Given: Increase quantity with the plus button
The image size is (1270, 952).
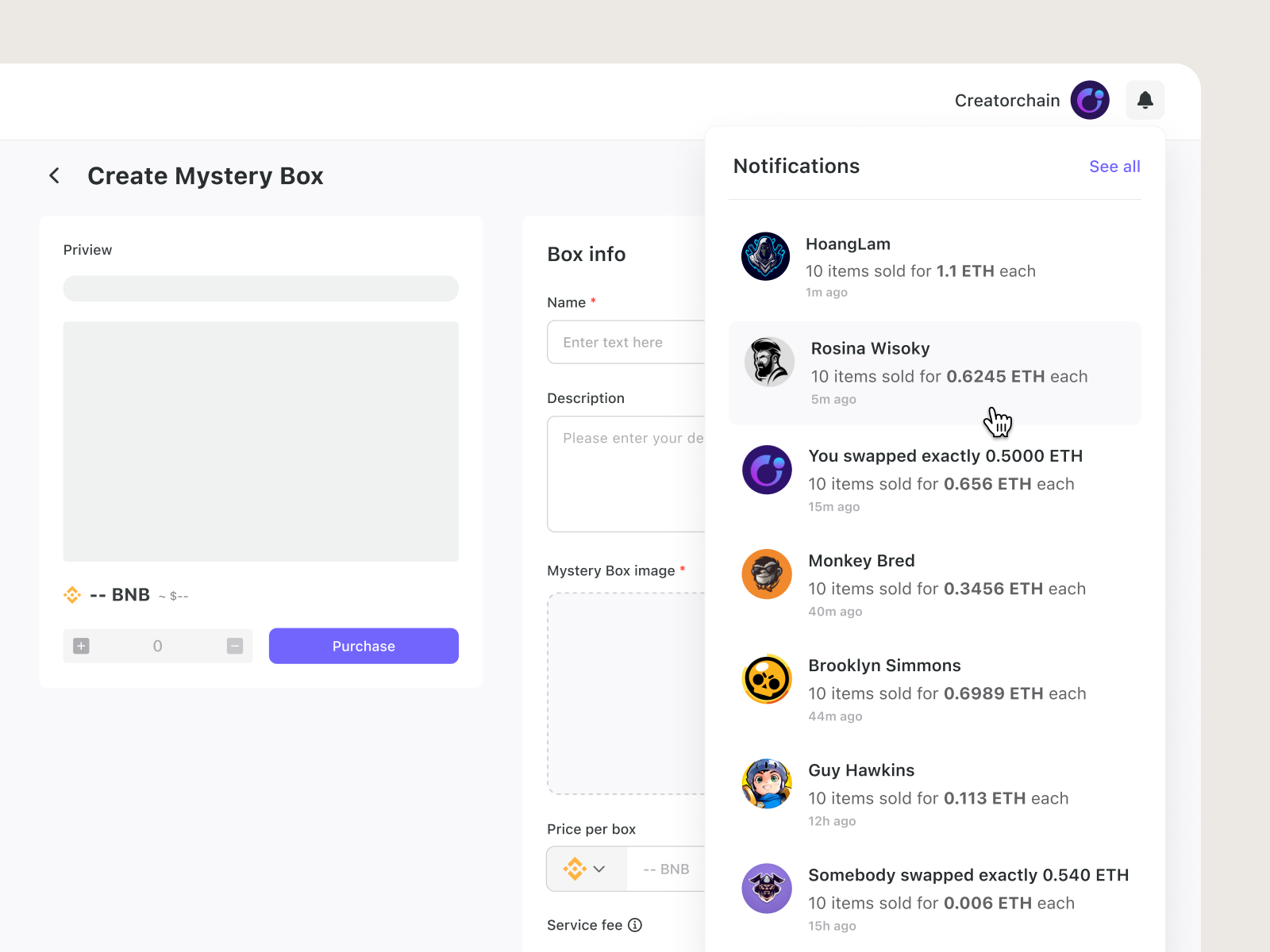Looking at the screenshot, I should pos(80,646).
